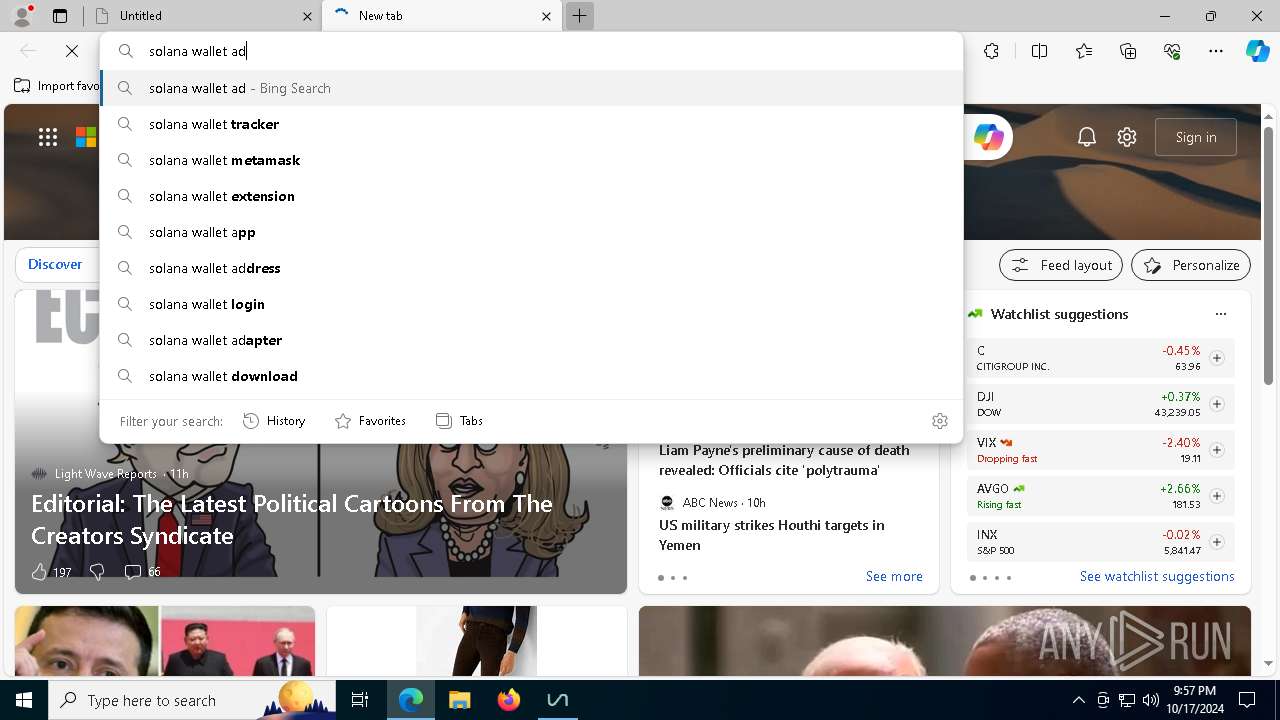Open Settings and more ellipsis menu
This screenshot has width=1280, height=720.
pyautogui.click(x=1216, y=51)
